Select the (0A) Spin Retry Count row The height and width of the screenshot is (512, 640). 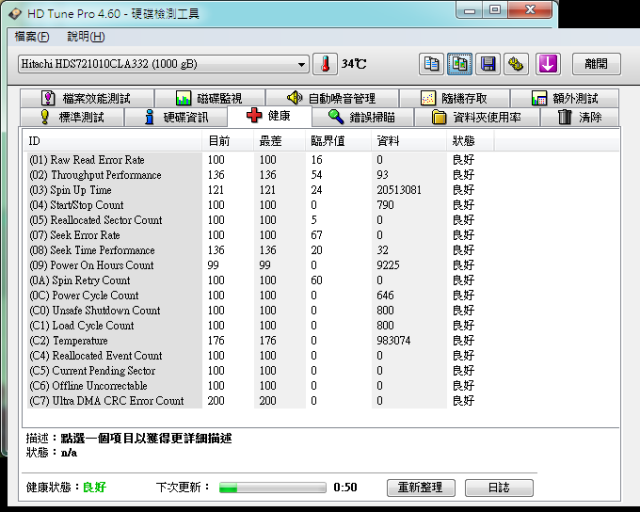pyautogui.click(x=261, y=280)
